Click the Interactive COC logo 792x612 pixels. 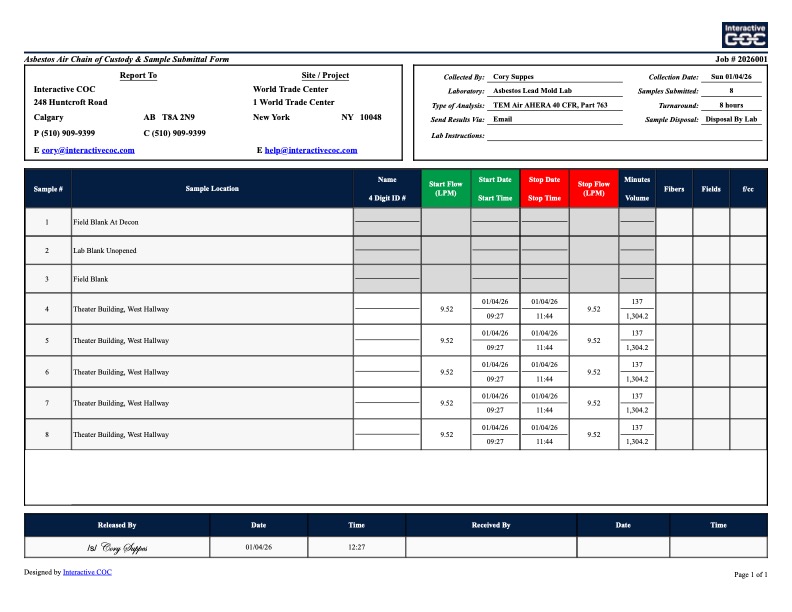click(745, 35)
